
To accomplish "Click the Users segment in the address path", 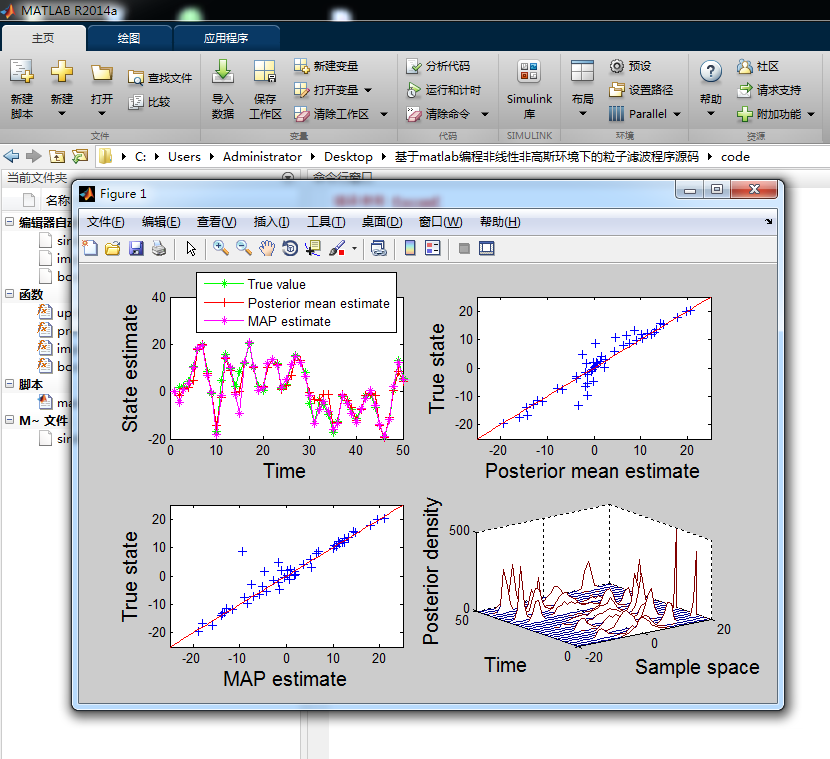I will pos(184,157).
